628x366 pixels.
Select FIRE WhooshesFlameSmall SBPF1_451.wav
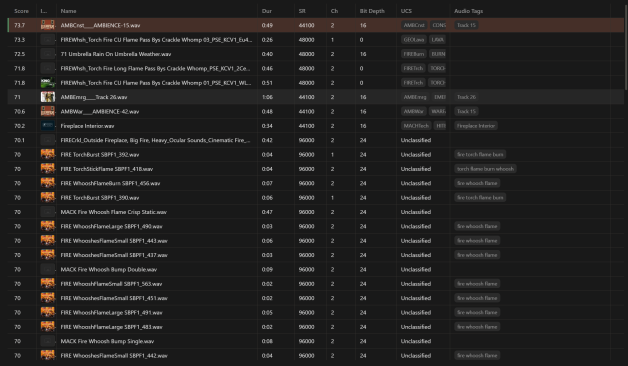(114, 298)
